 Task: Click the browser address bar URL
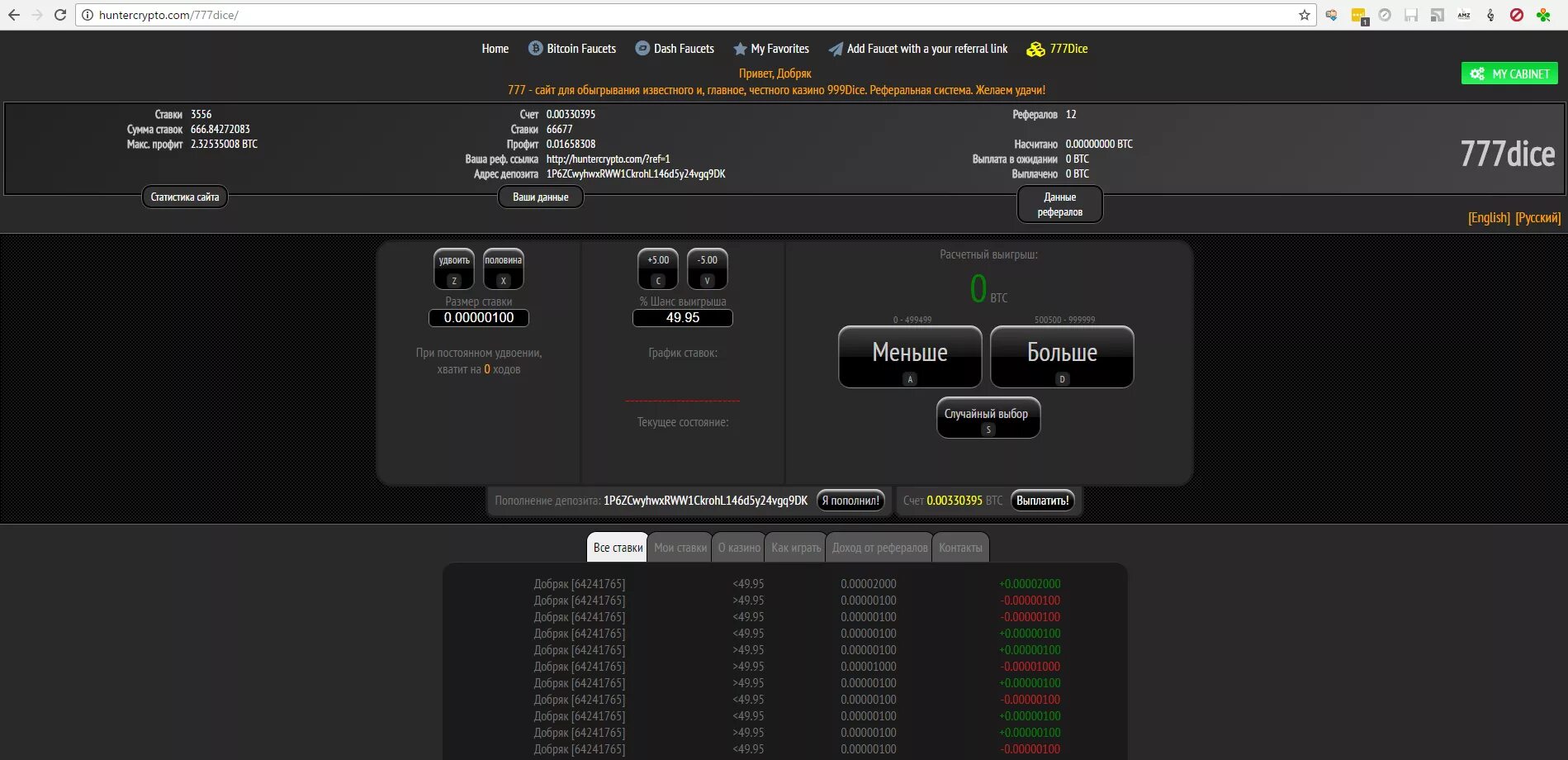[168, 15]
